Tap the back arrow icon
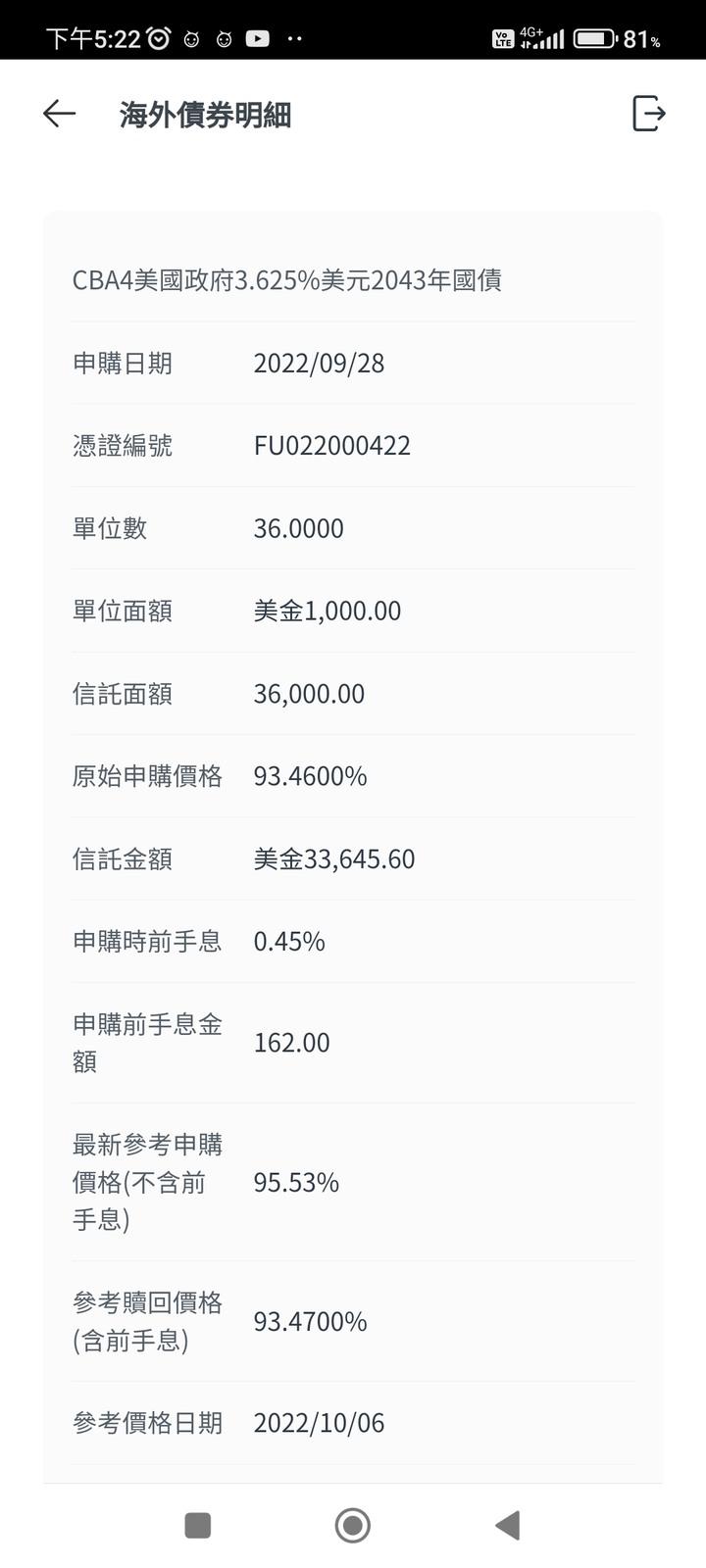Viewport: 706px width, 1568px height. pos(59,115)
